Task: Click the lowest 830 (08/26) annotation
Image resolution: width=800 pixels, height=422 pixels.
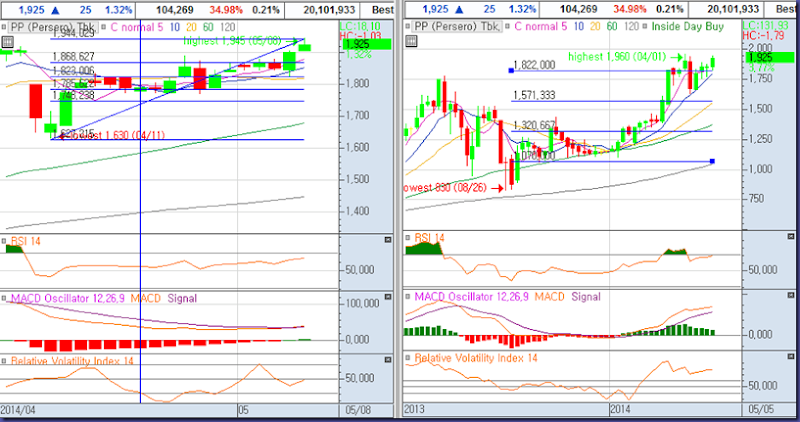Action: click(445, 188)
